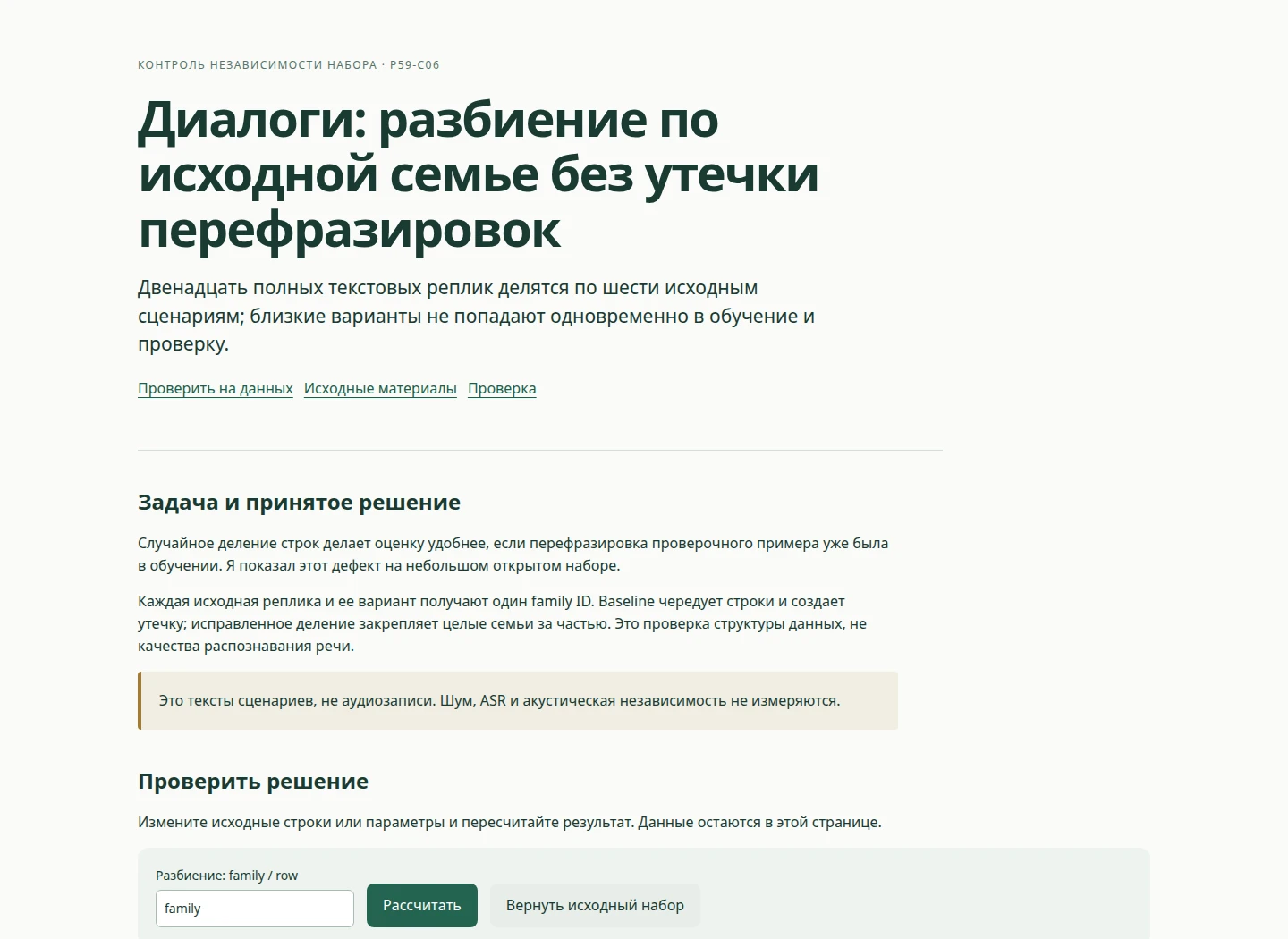Click the 'Проверить решение' heading
1288x939 pixels.
click(x=253, y=782)
